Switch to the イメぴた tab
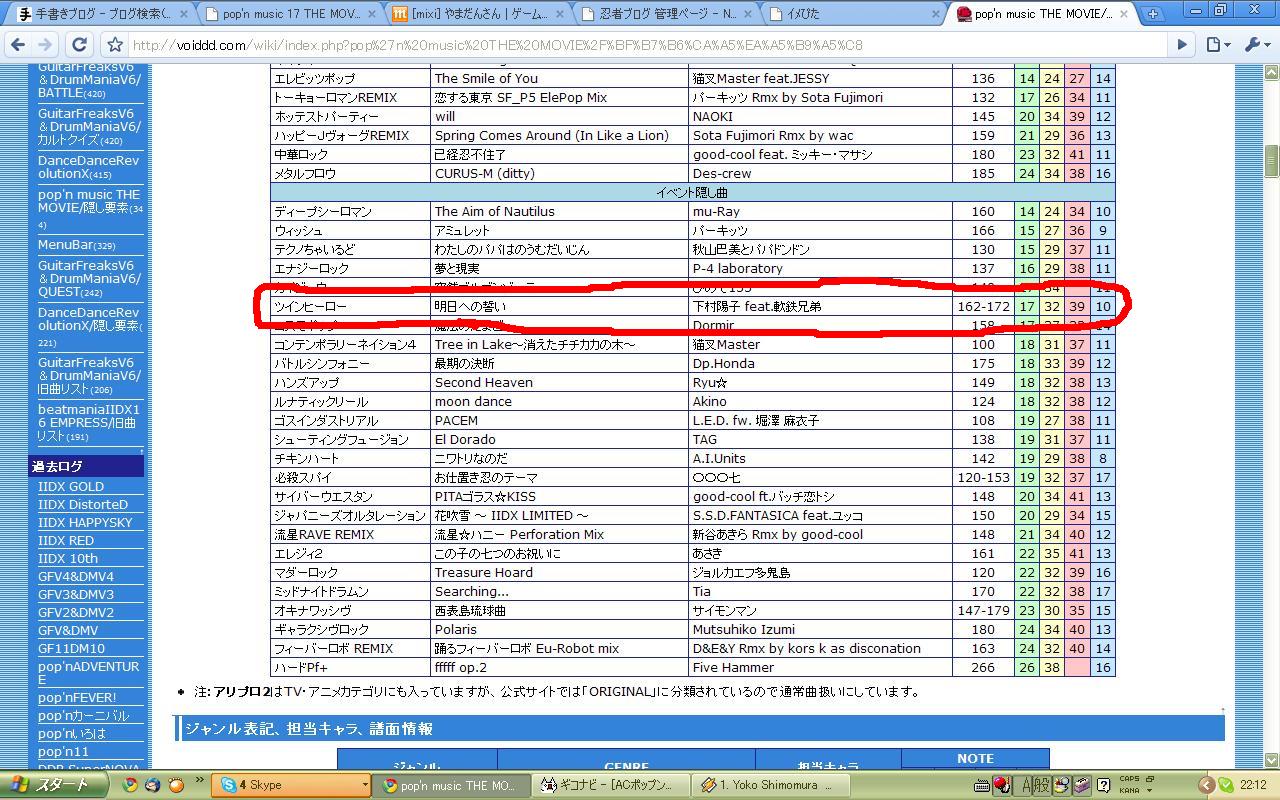The image size is (1280, 800). (x=855, y=14)
